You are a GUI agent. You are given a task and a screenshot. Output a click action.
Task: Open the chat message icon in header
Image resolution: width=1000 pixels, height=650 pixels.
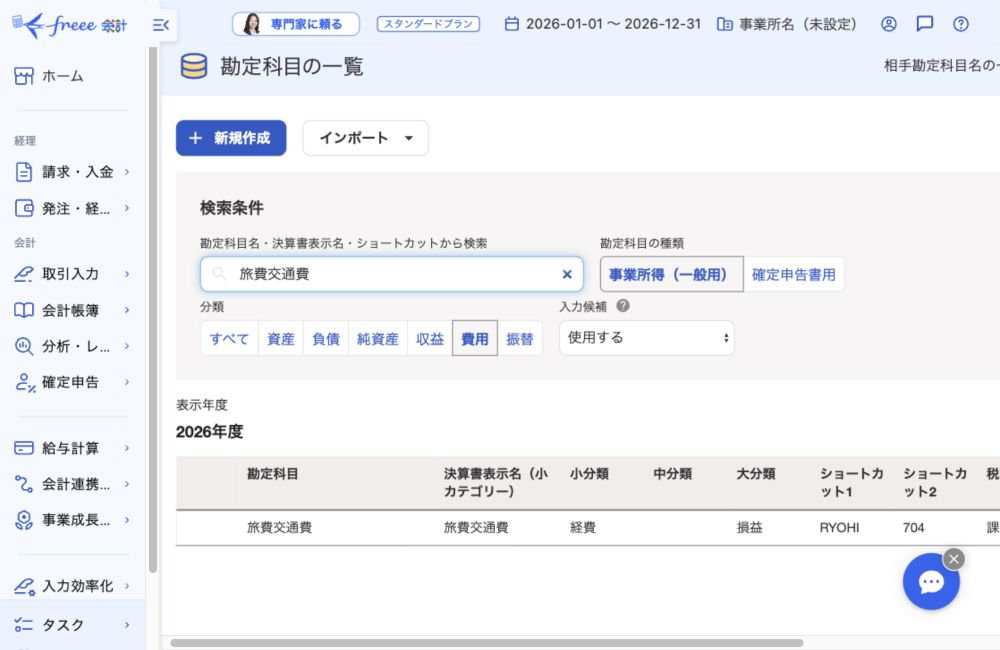click(x=924, y=24)
